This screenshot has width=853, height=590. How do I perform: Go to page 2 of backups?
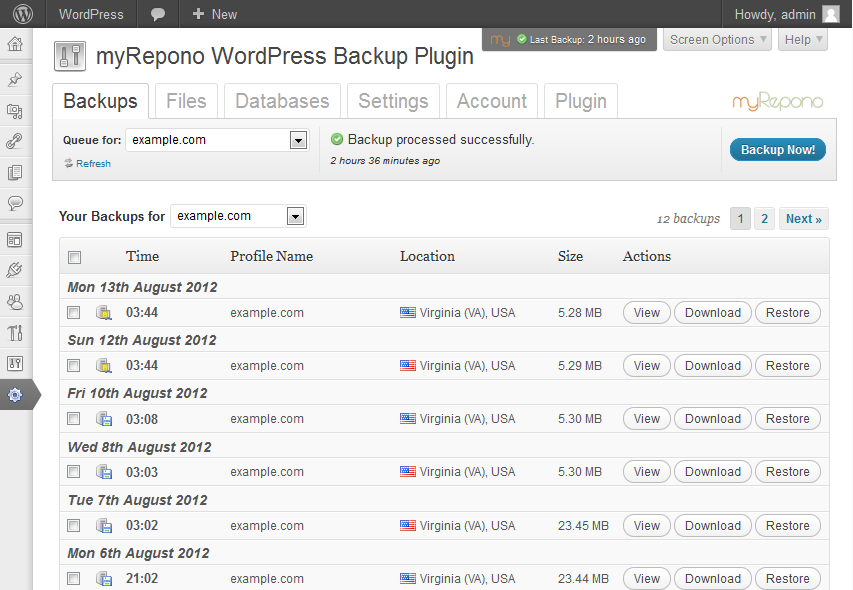[x=765, y=218]
